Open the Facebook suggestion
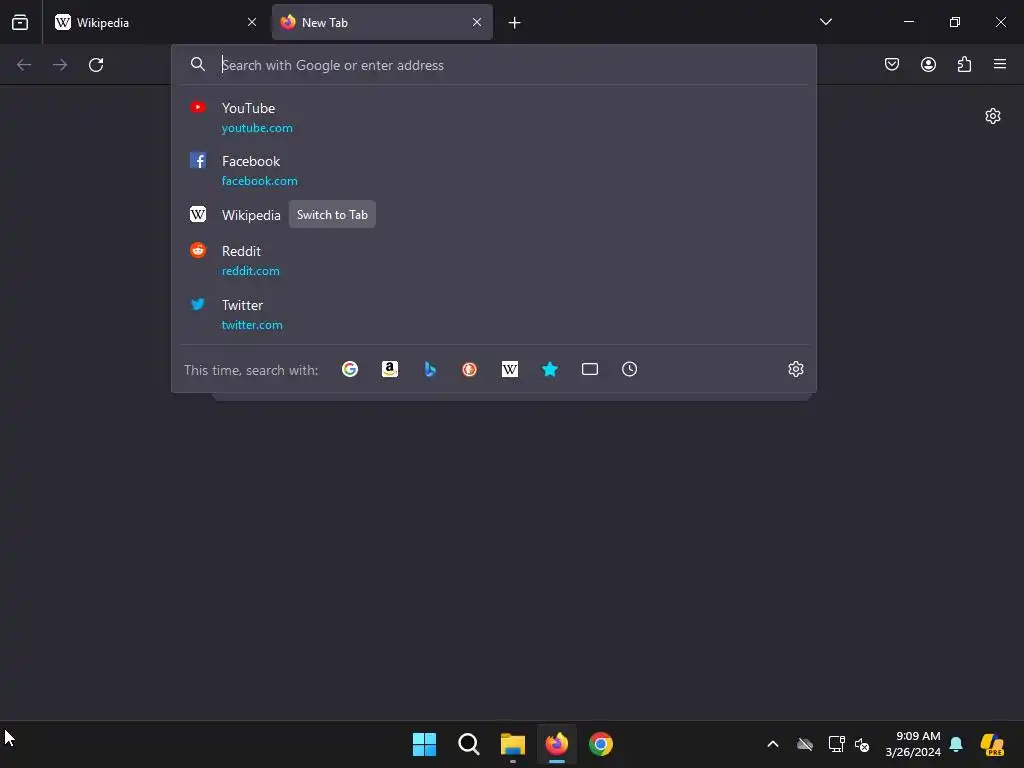1024x768 pixels. pos(494,170)
